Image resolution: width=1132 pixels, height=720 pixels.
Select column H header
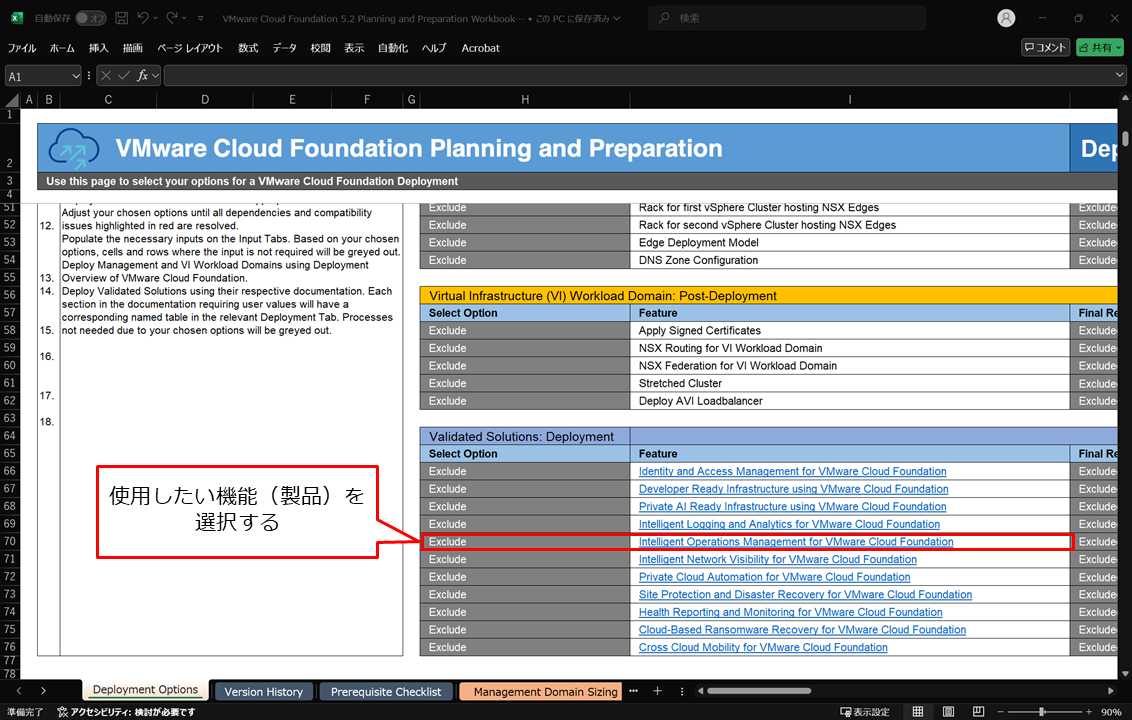click(x=525, y=100)
